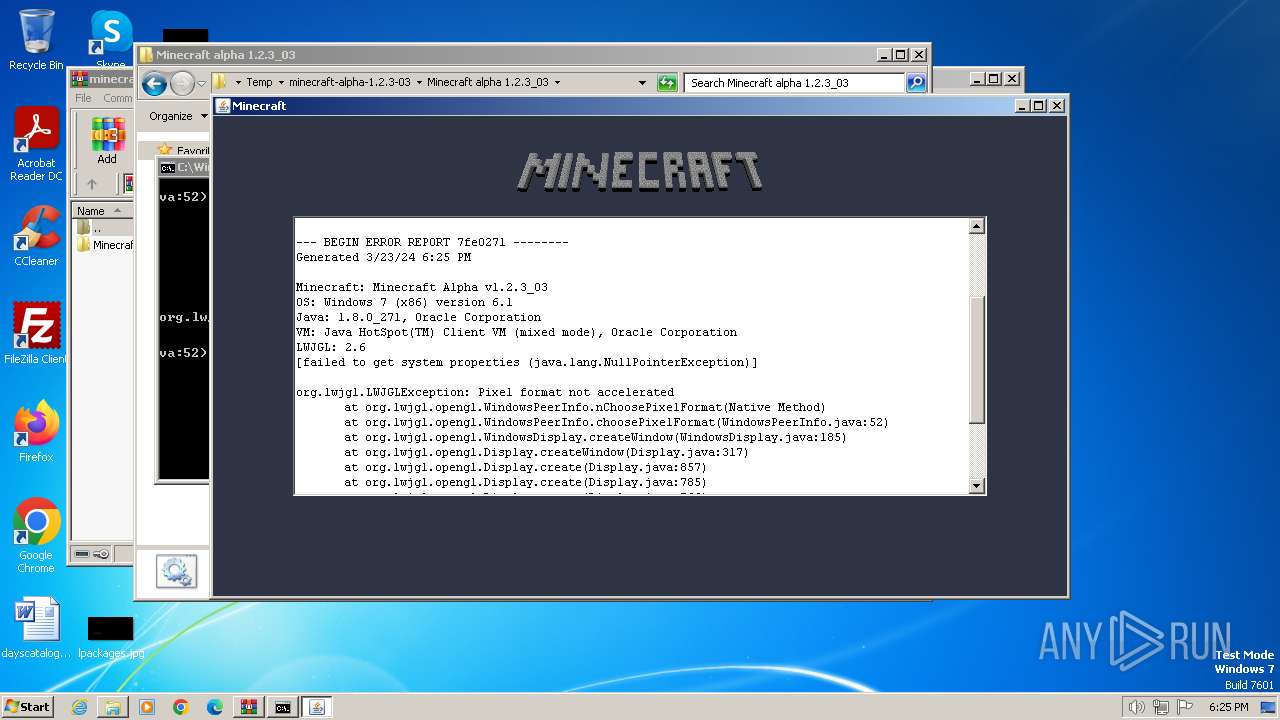This screenshot has height=720, width=1280.
Task: Open dayscatalog Word document icon
Action: [x=36, y=628]
